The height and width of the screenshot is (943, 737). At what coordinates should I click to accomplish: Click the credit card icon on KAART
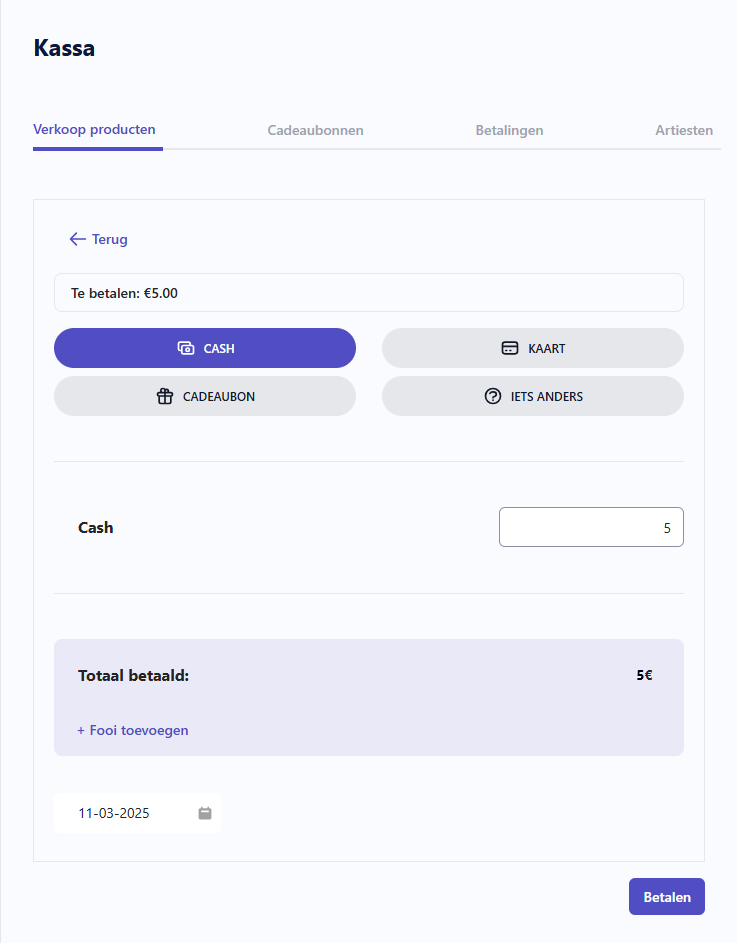point(512,348)
